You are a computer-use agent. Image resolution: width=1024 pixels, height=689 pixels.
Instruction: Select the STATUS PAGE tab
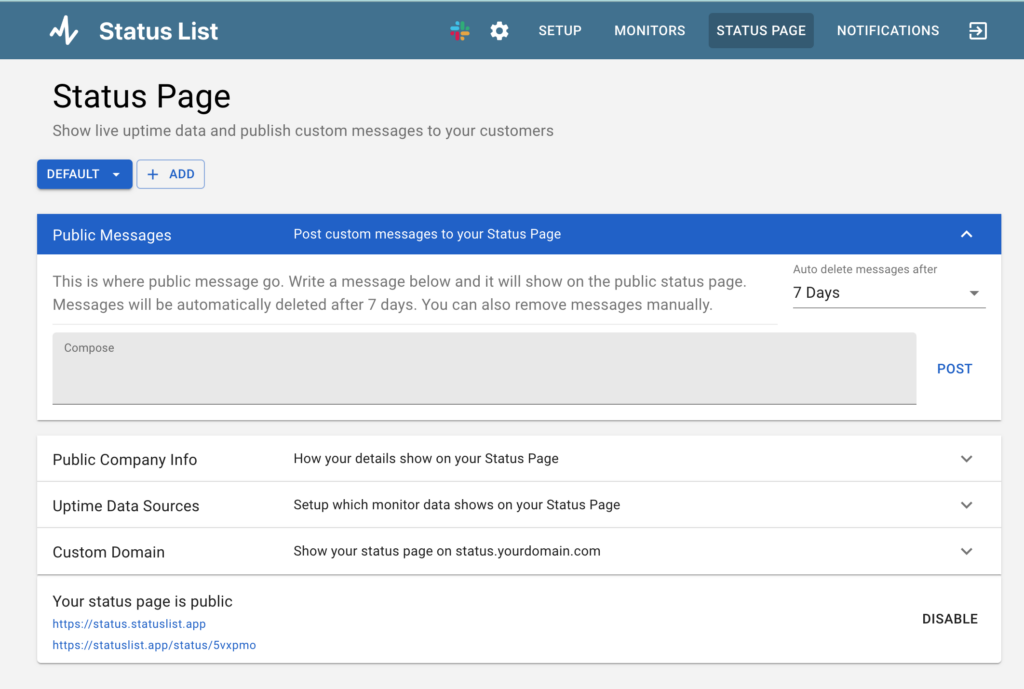click(x=761, y=31)
